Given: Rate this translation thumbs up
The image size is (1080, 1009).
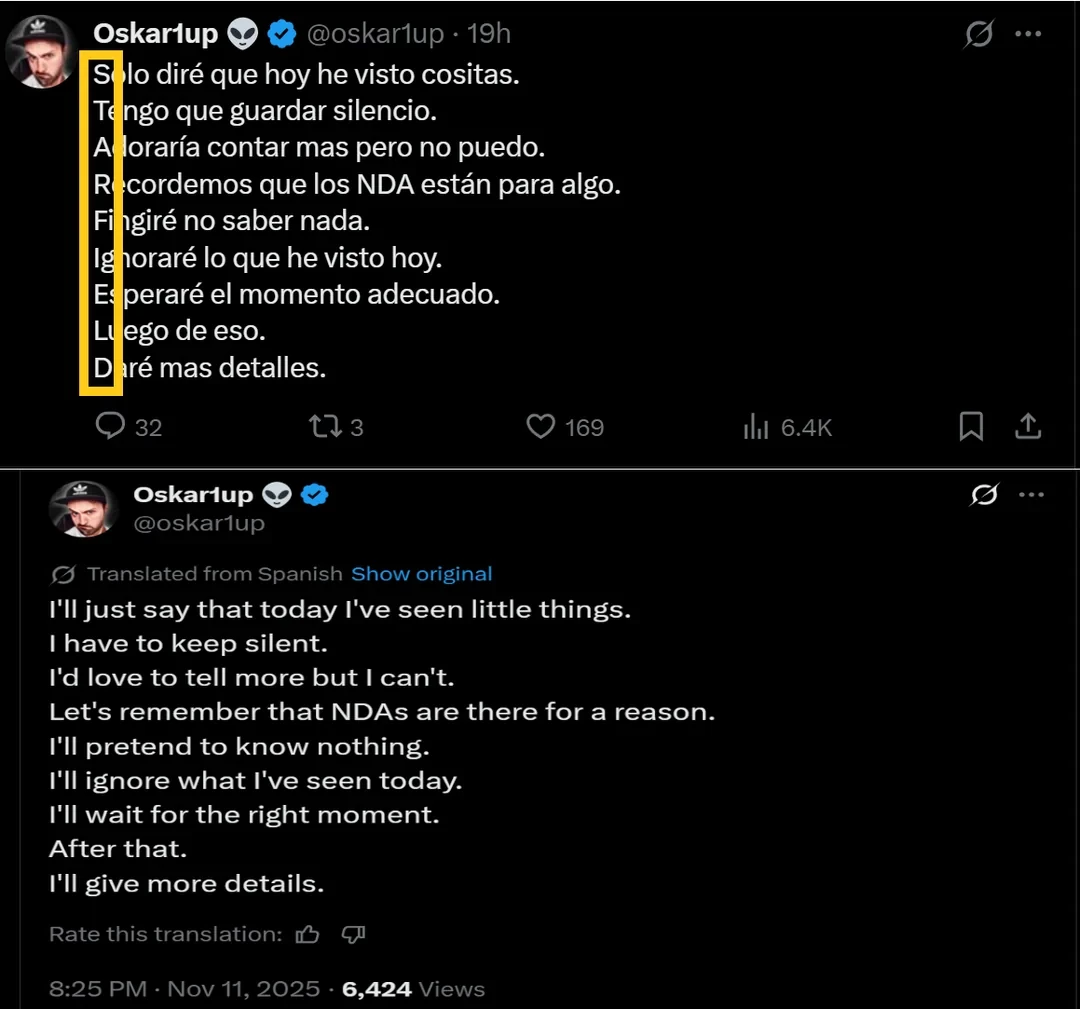Looking at the screenshot, I should click(308, 934).
